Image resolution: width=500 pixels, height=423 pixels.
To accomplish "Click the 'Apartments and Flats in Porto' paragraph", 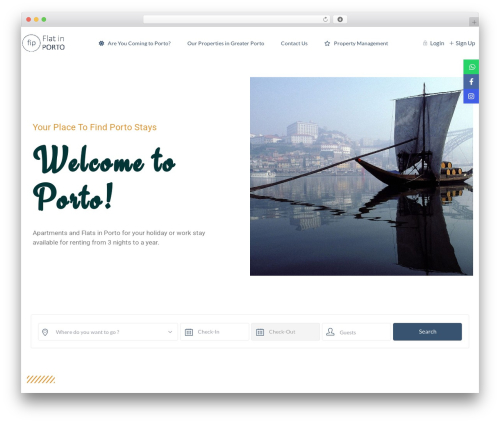I will [x=119, y=238].
